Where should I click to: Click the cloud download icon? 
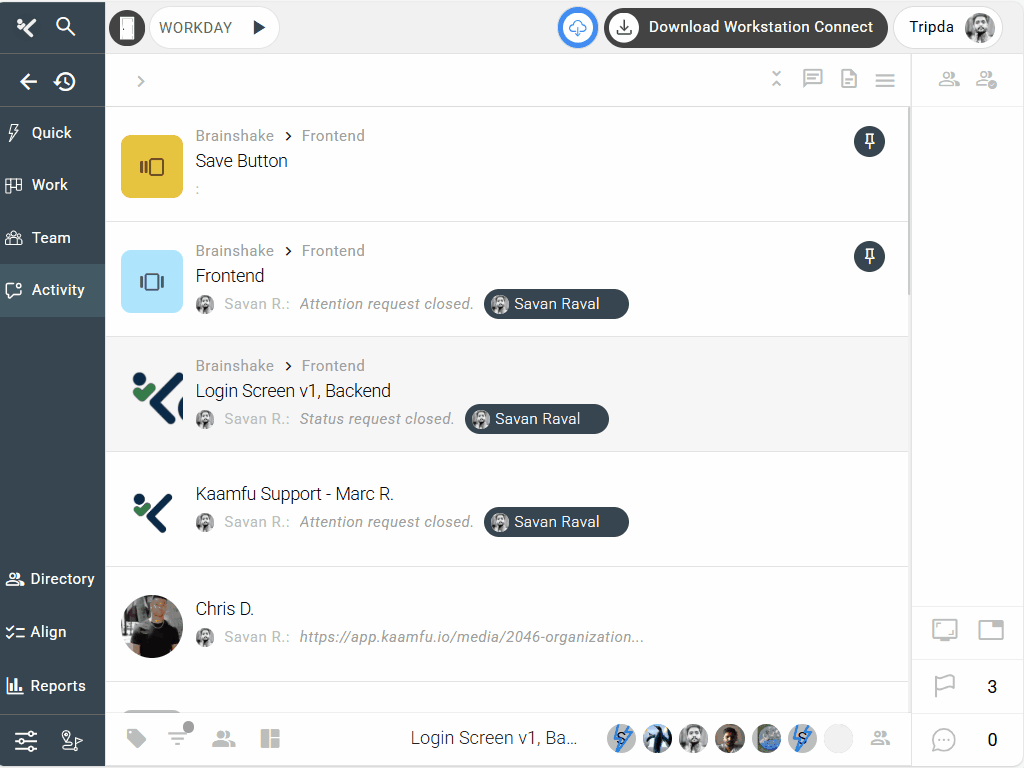pos(578,28)
